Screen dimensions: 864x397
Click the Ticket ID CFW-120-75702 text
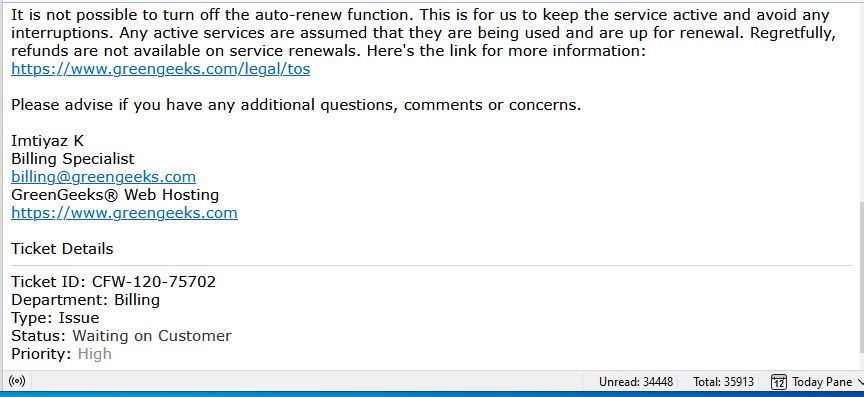[114, 282]
